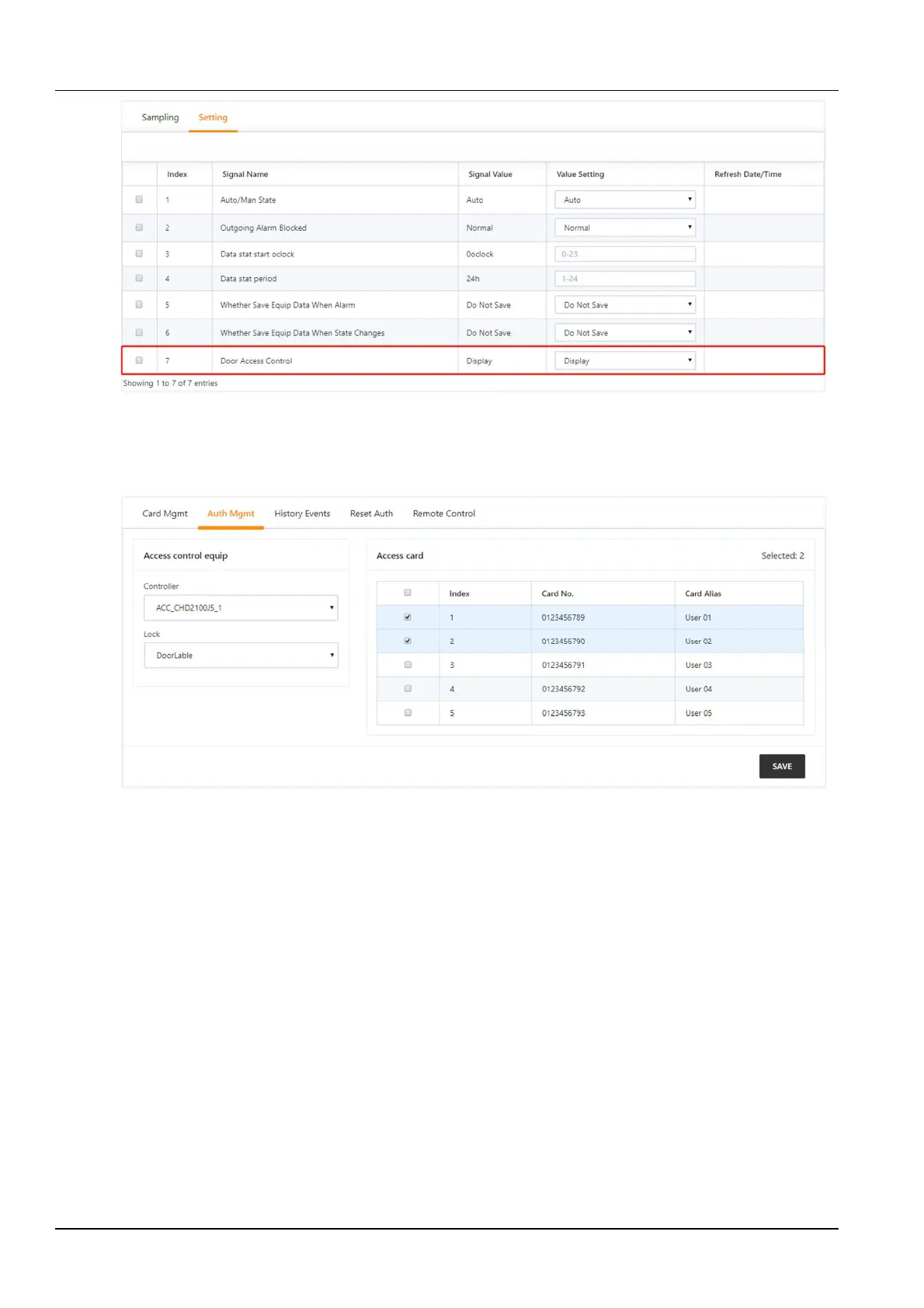The image size is (924, 1308).
Task: Click the Access control equip heading
Action: point(186,555)
